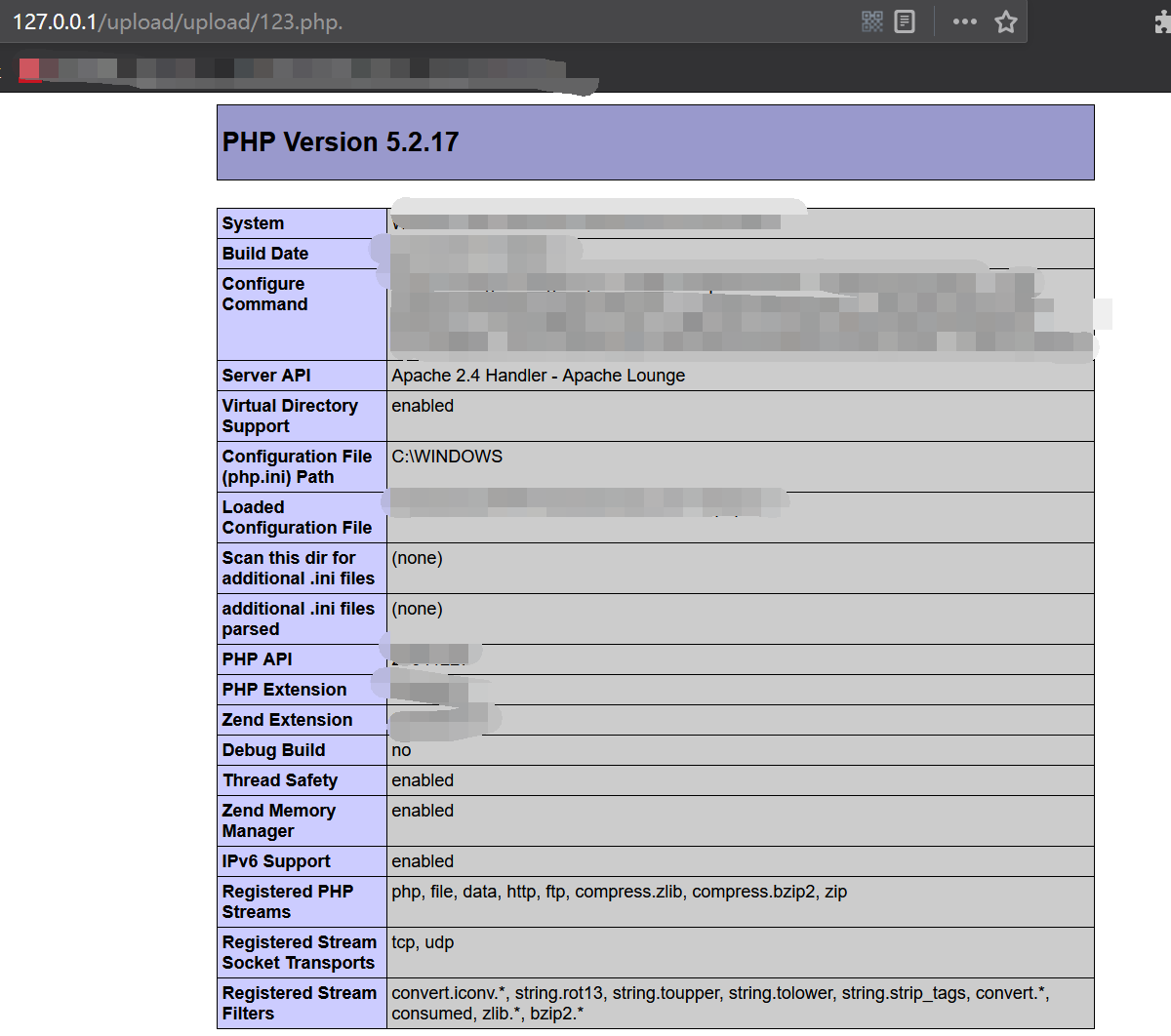Click the Thread Safety table label
The width and height of the screenshot is (1171, 1036).
(278, 780)
